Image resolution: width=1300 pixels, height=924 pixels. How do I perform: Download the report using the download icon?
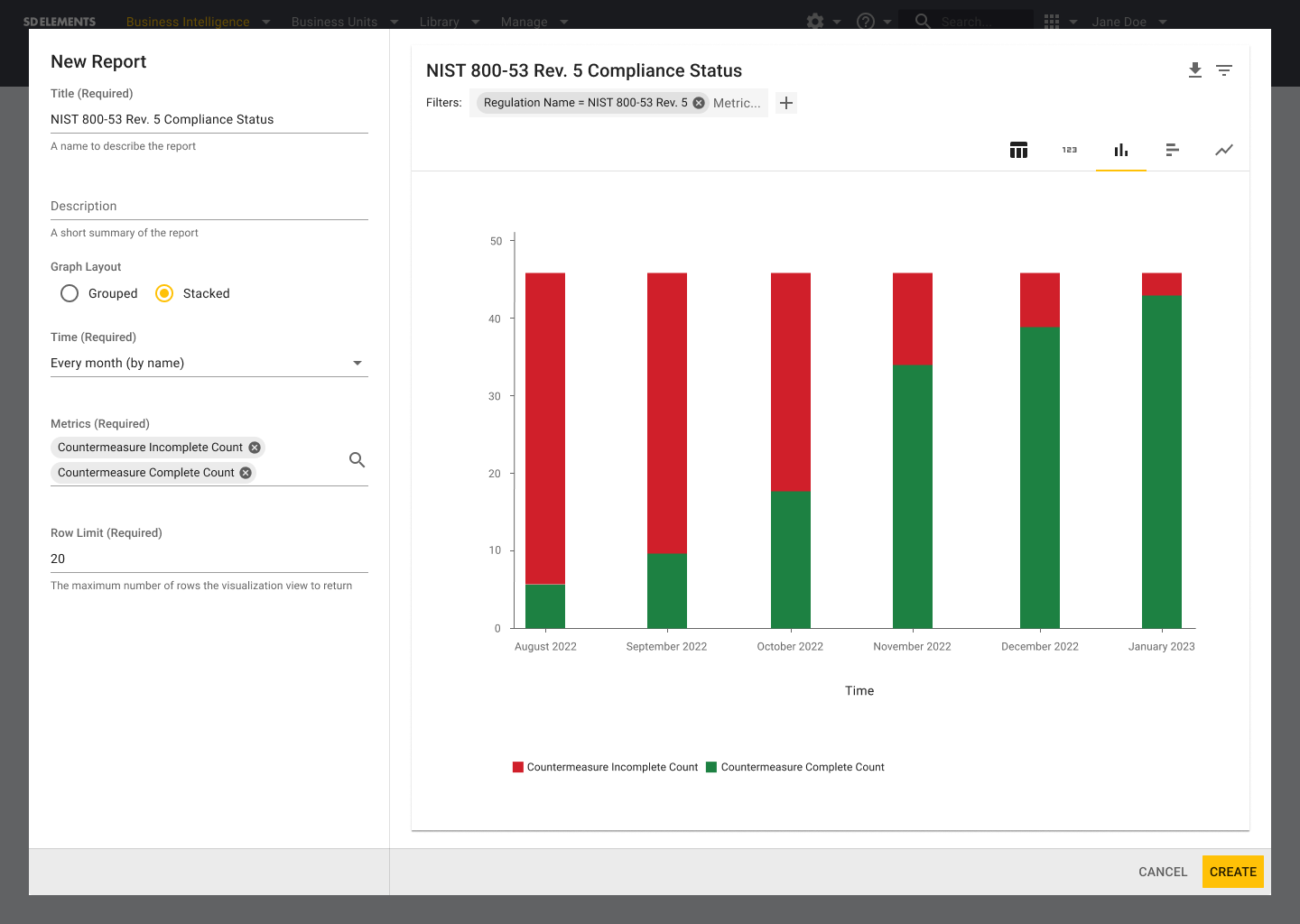pyautogui.click(x=1194, y=70)
